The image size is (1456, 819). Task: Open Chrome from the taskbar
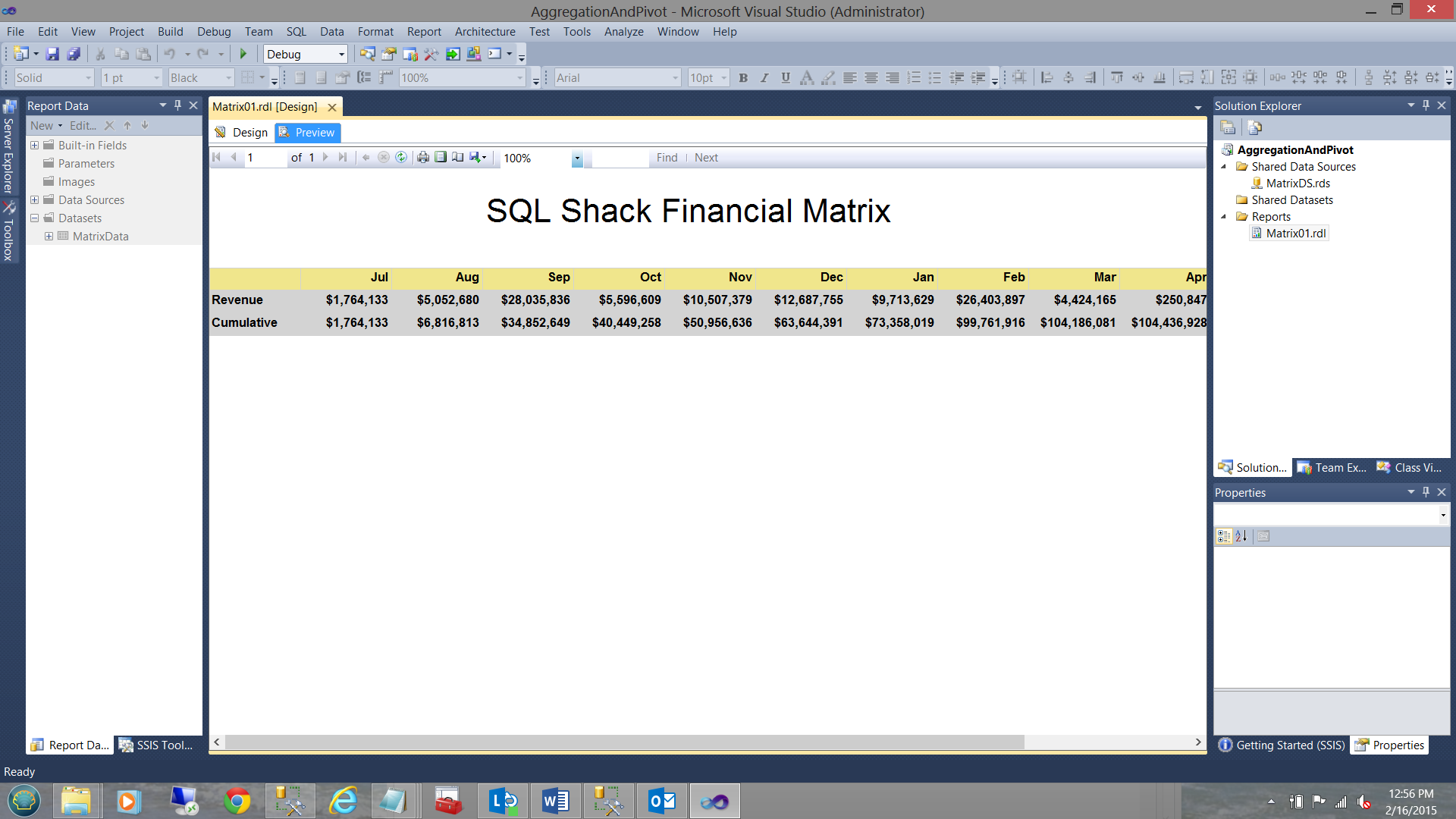(237, 801)
